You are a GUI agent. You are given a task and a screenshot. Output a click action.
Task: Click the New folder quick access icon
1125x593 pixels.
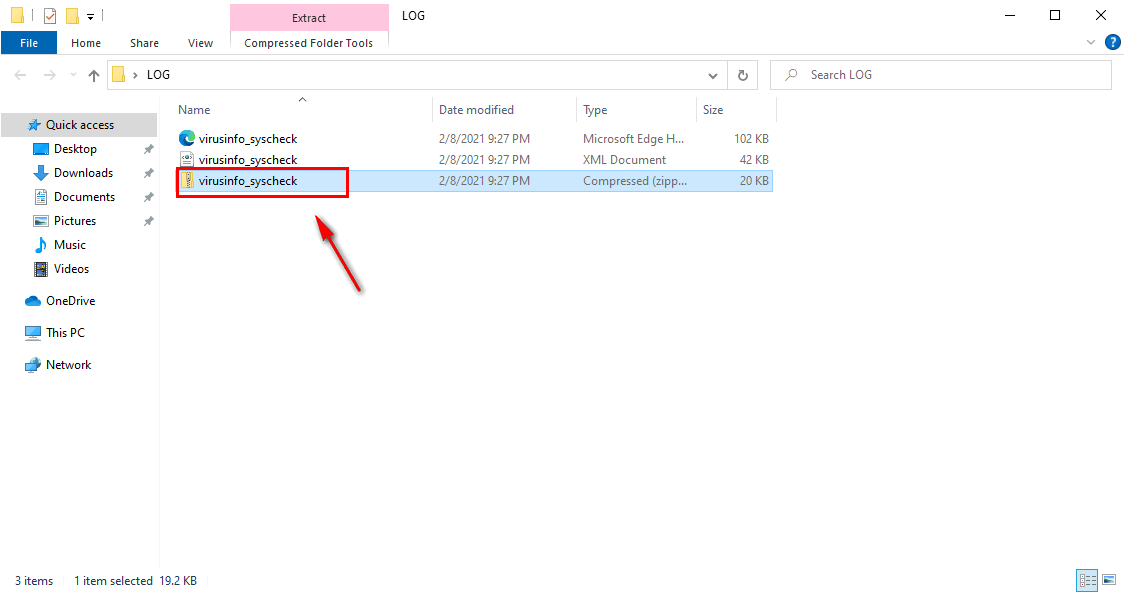click(x=72, y=15)
